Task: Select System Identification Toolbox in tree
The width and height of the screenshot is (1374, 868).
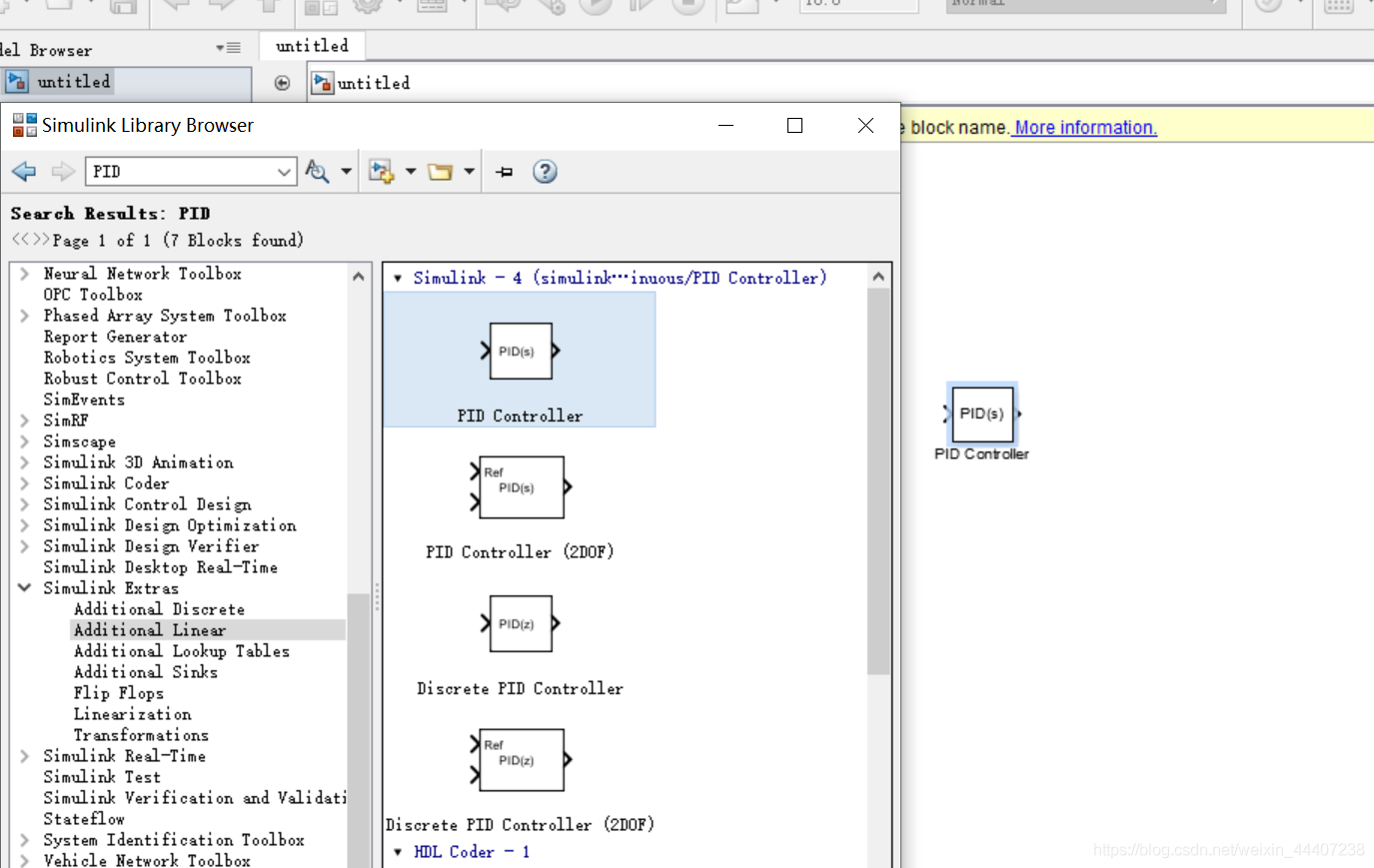Action: [x=174, y=840]
